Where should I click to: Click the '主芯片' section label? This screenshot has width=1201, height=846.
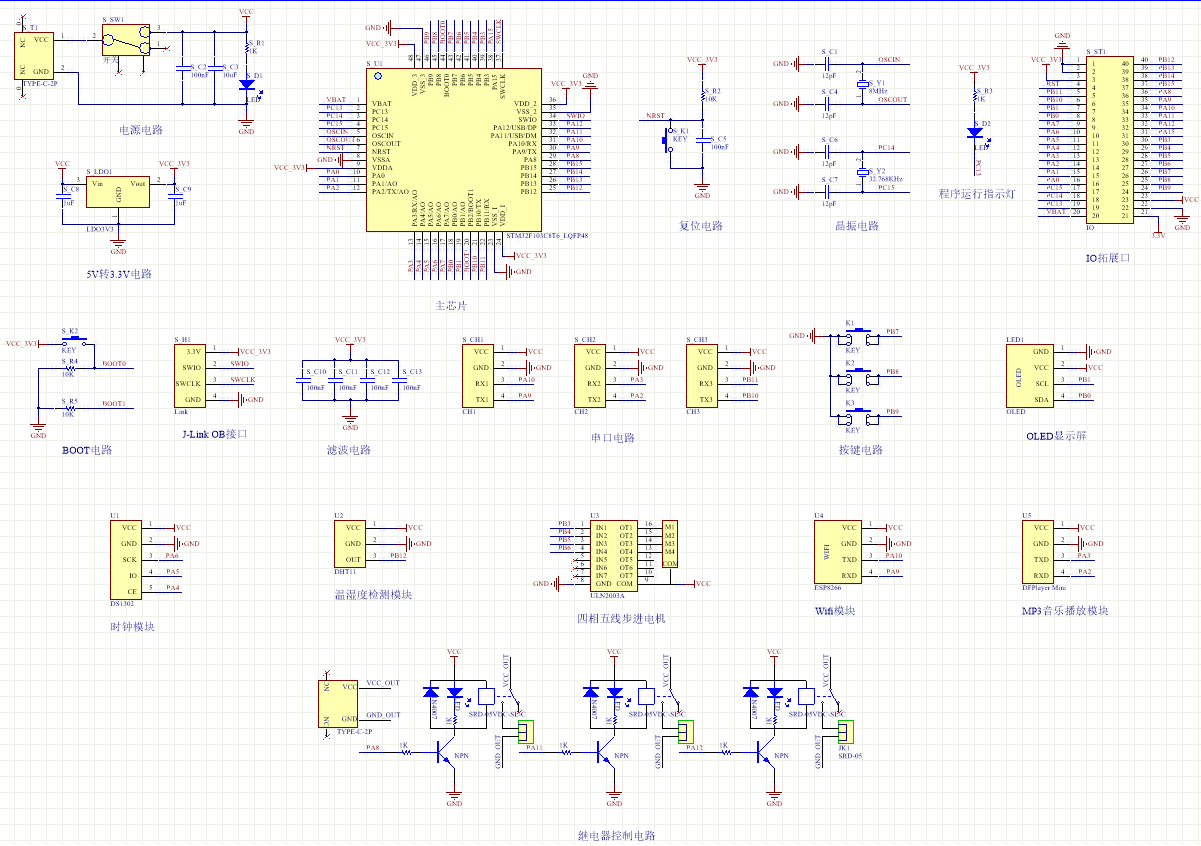[x=452, y=305]
